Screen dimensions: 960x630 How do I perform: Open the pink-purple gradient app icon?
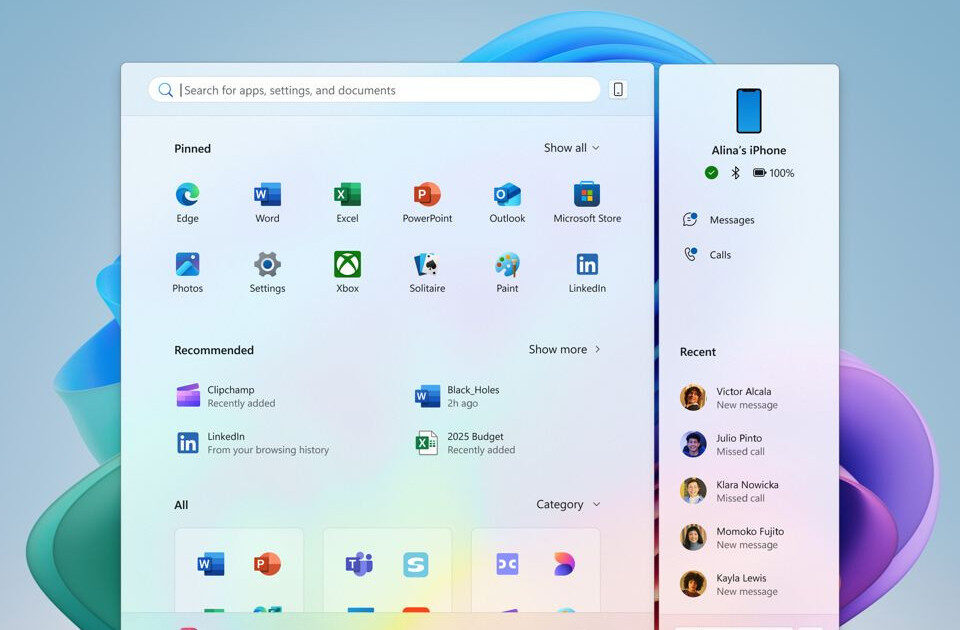point(564,564)
